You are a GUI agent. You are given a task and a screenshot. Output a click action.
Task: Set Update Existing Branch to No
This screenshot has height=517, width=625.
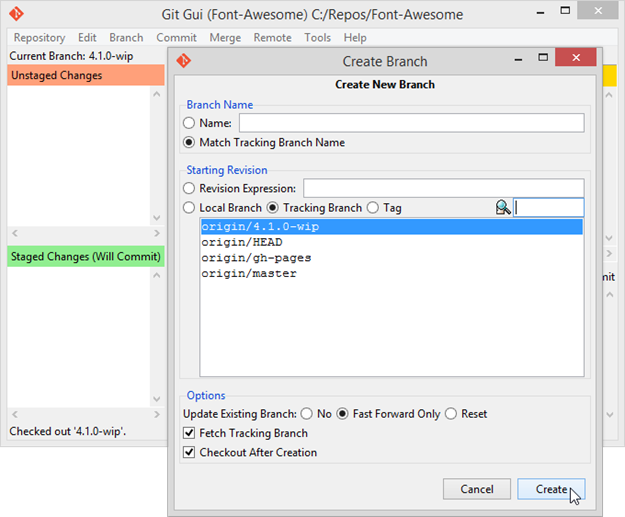pos(307,414)
